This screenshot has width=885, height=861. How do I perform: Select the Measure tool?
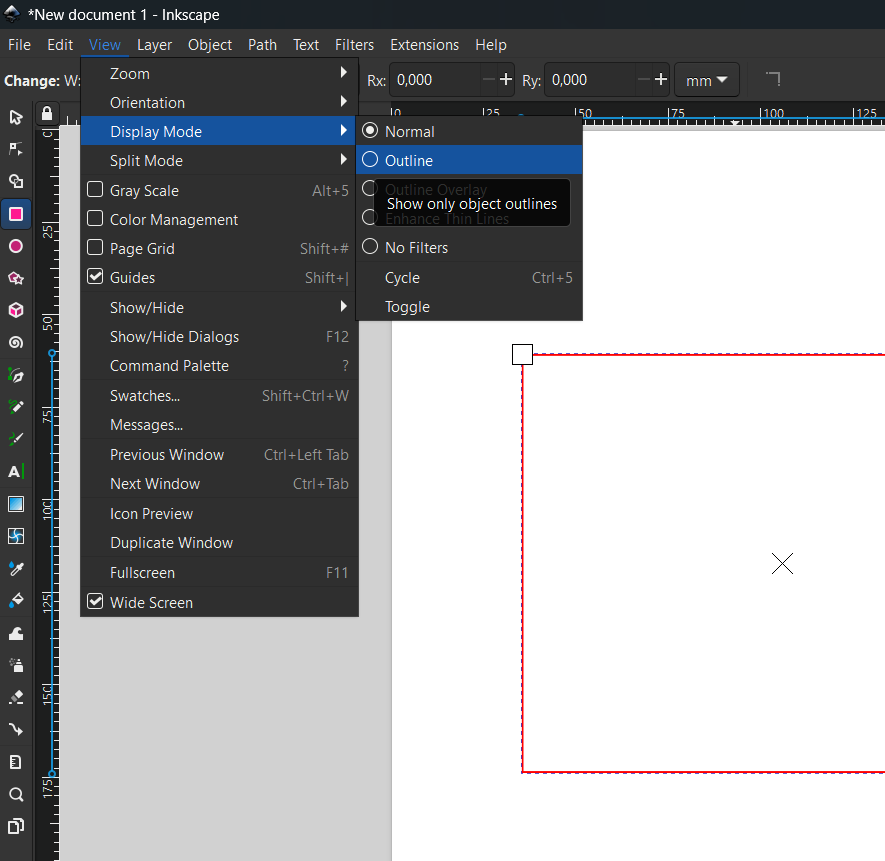16,762
